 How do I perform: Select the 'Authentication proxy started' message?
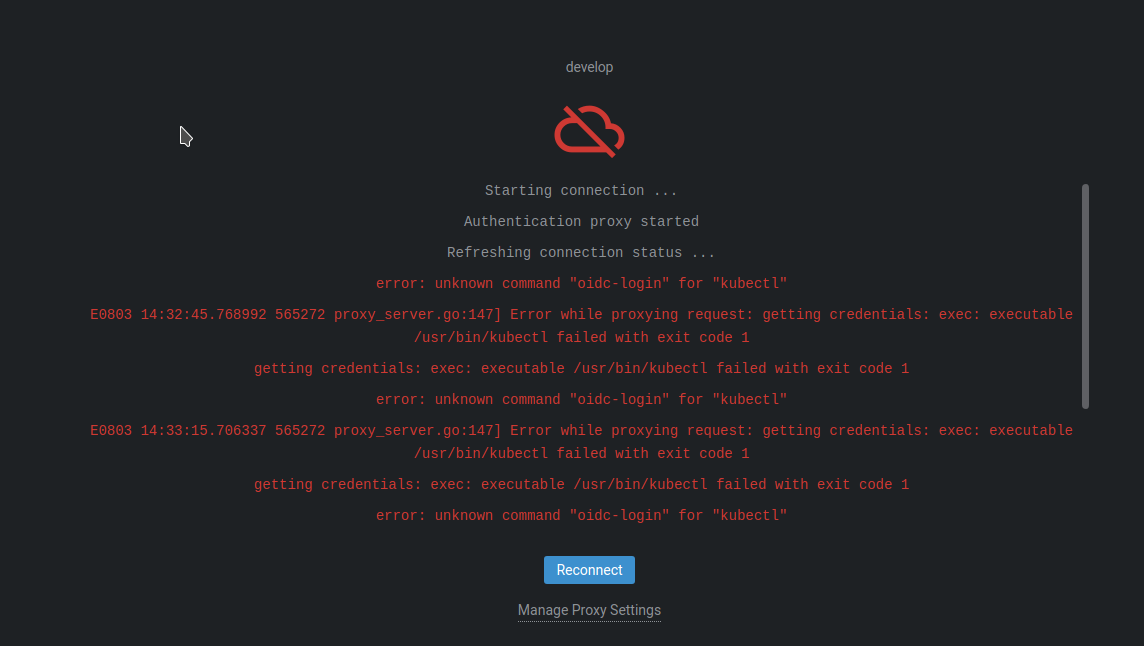point(581,221)
